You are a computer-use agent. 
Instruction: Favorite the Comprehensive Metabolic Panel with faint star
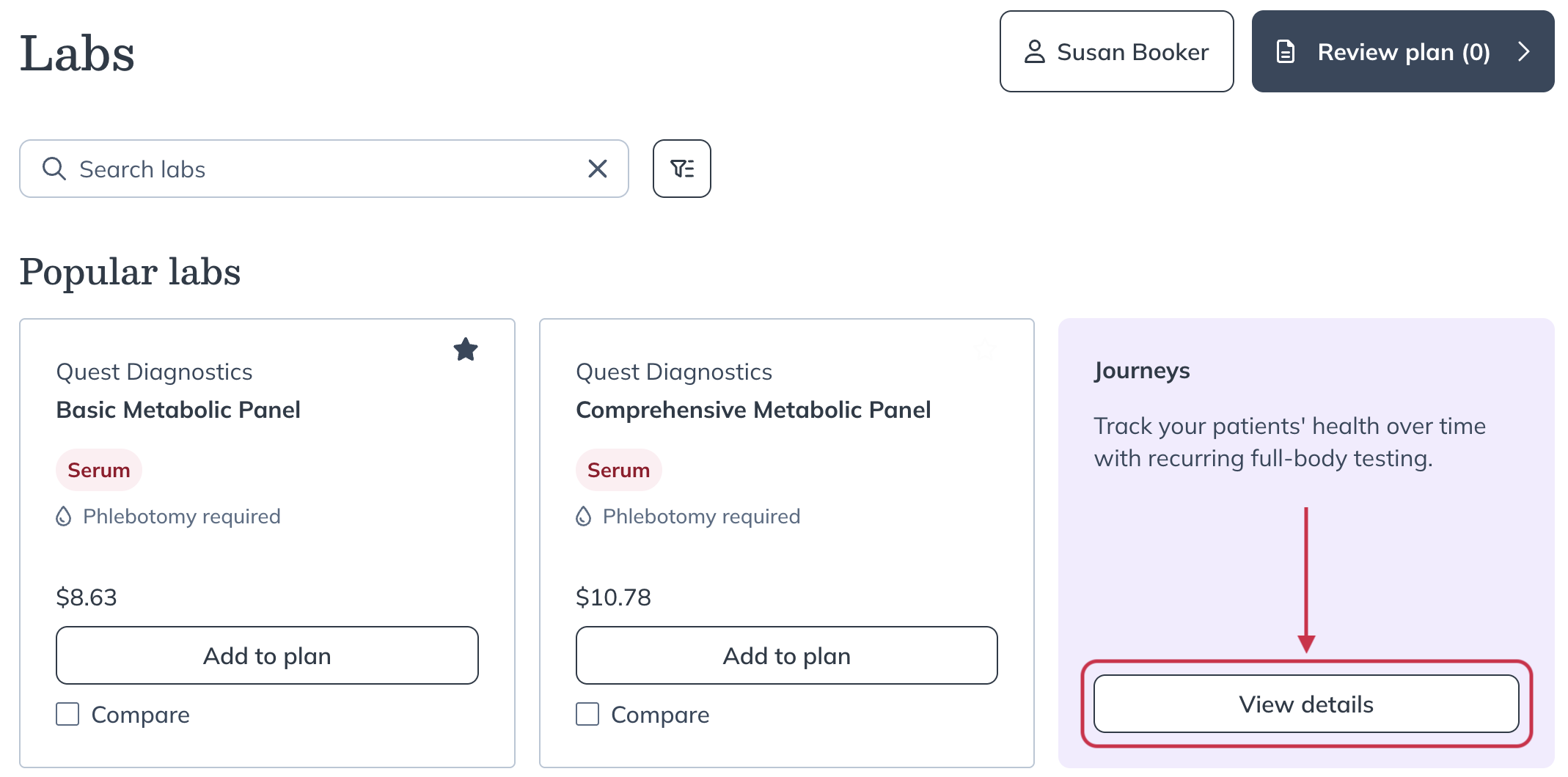985,350
